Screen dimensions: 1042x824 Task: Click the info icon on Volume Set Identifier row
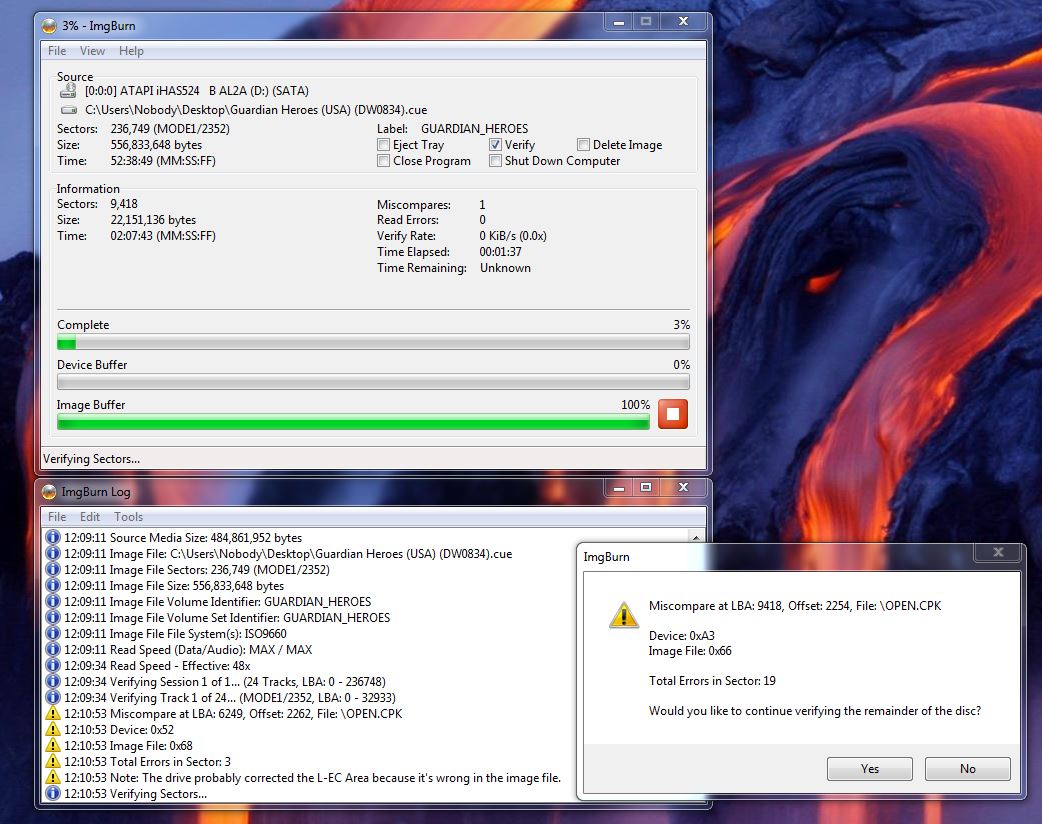(52, 617)
